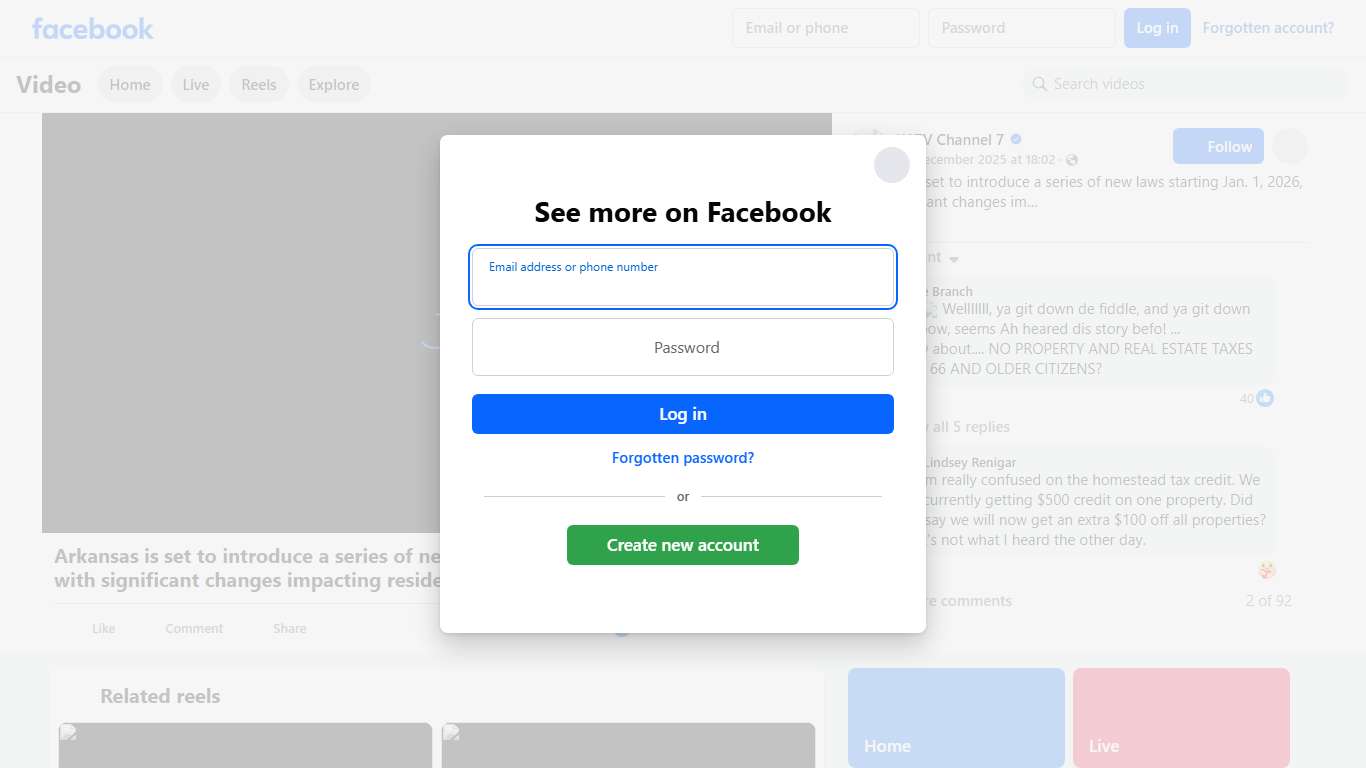The height and width of the screenshot is (768, 1366).
Task: Click Create new account button
Action: click(683, 545)
